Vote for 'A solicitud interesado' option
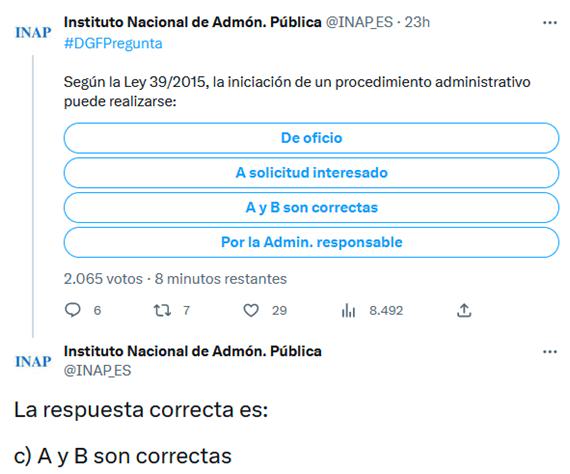Image resolution: width=570 pixels, height=474 pixels. [311, 173]
